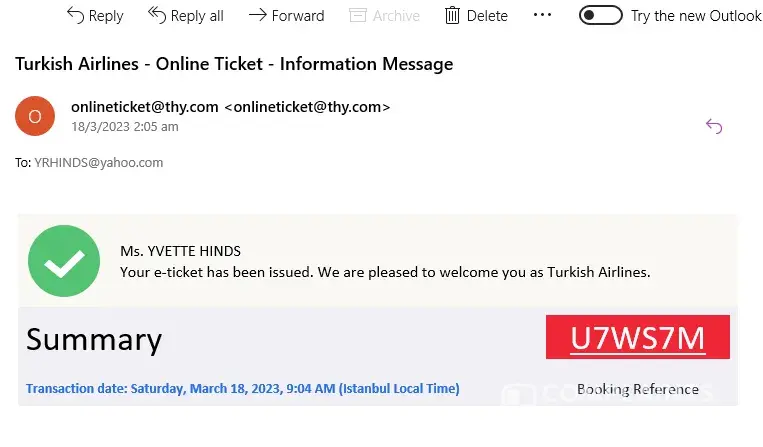
Task: Click the e-ticket issued message text
Action: click(x=385, y=271)
